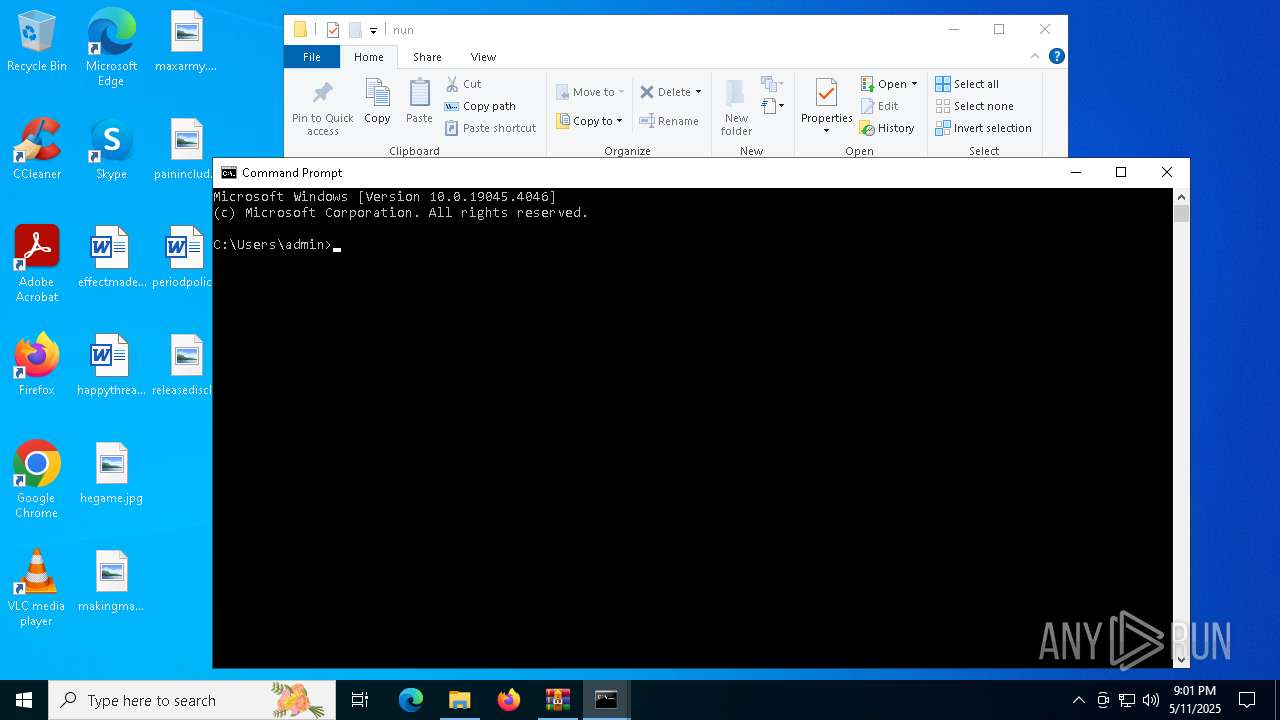Click the Command Prompt vertical scrollbar
Viewport: 1280px width, 720px height.
pos(1181,428)
